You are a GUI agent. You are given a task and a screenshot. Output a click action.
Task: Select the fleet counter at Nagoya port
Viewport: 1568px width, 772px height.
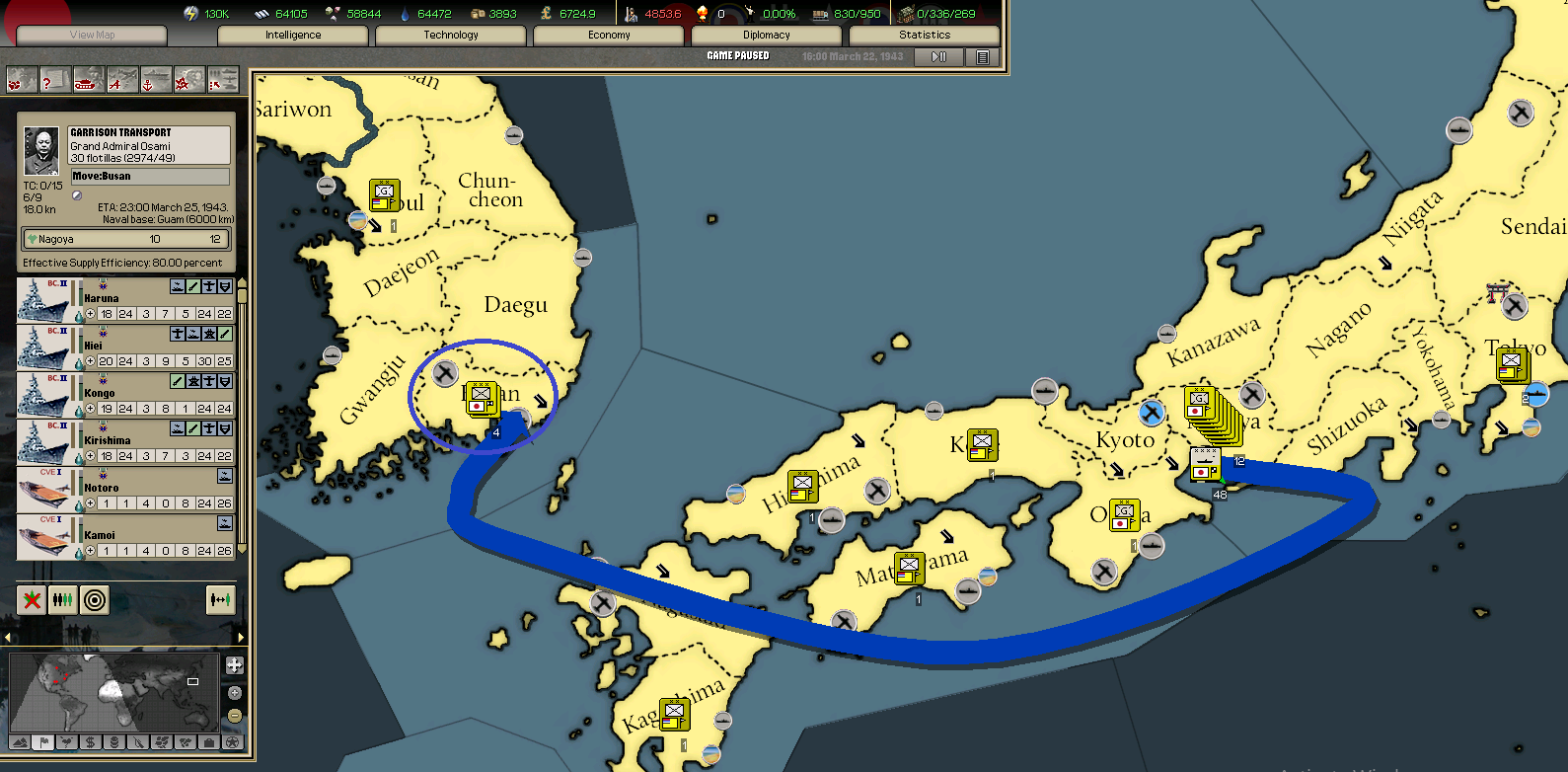pyautogui.click(x=1205, y=464)
